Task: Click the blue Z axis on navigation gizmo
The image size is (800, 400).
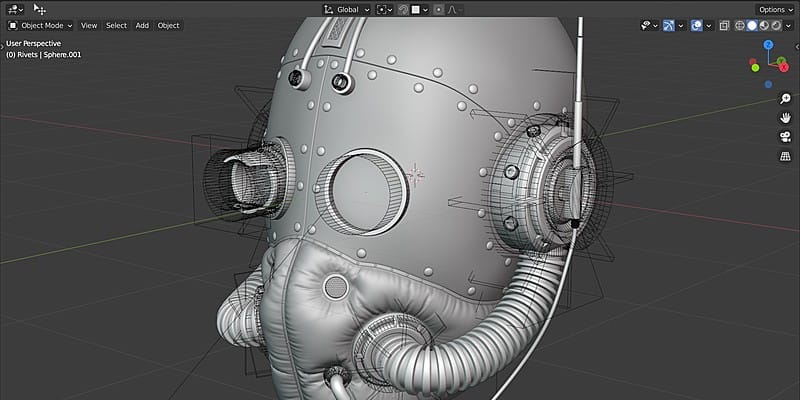Action: tap(768, 44)
